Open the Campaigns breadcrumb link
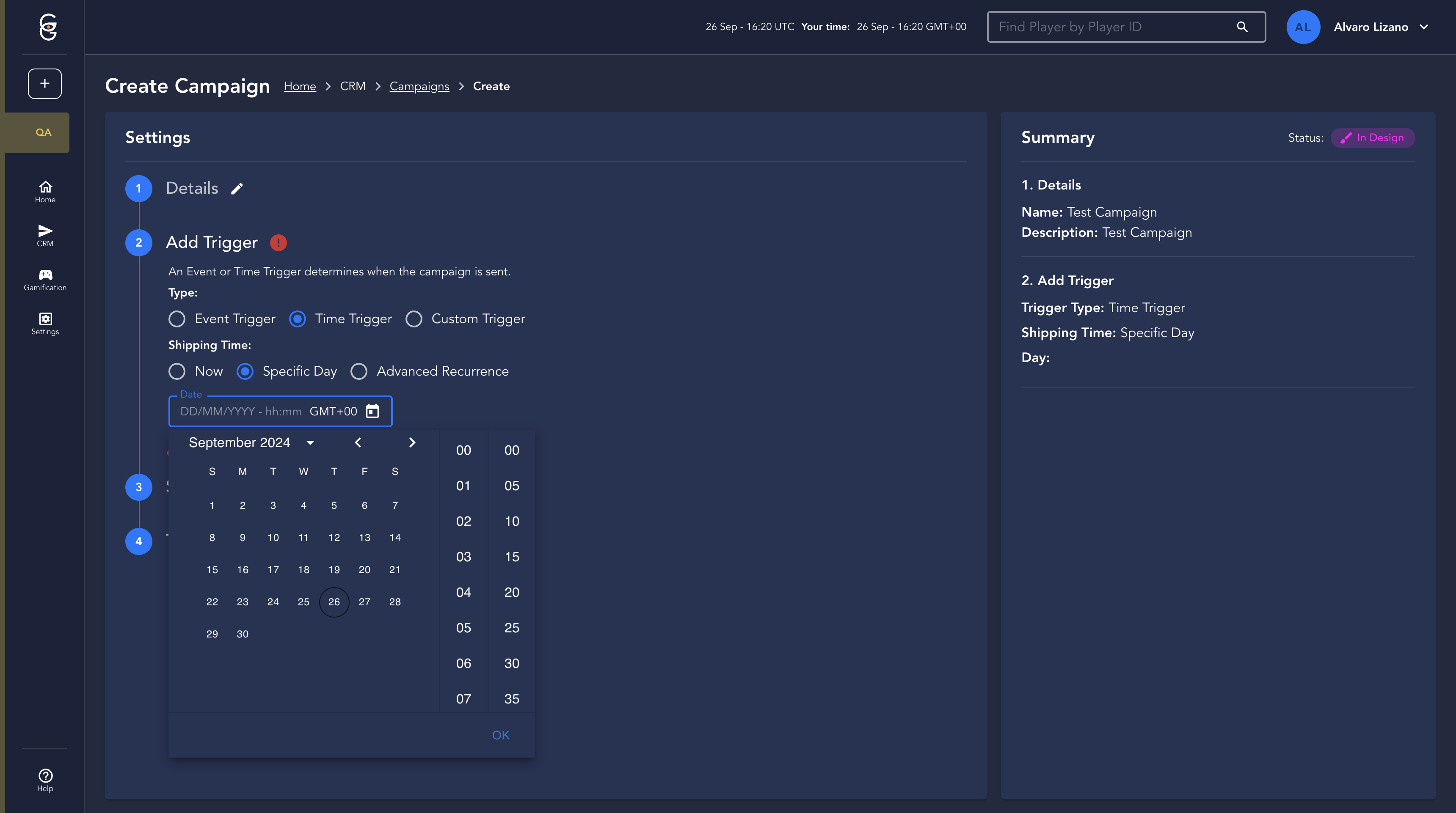1456x813 pixels. point(419,86)
